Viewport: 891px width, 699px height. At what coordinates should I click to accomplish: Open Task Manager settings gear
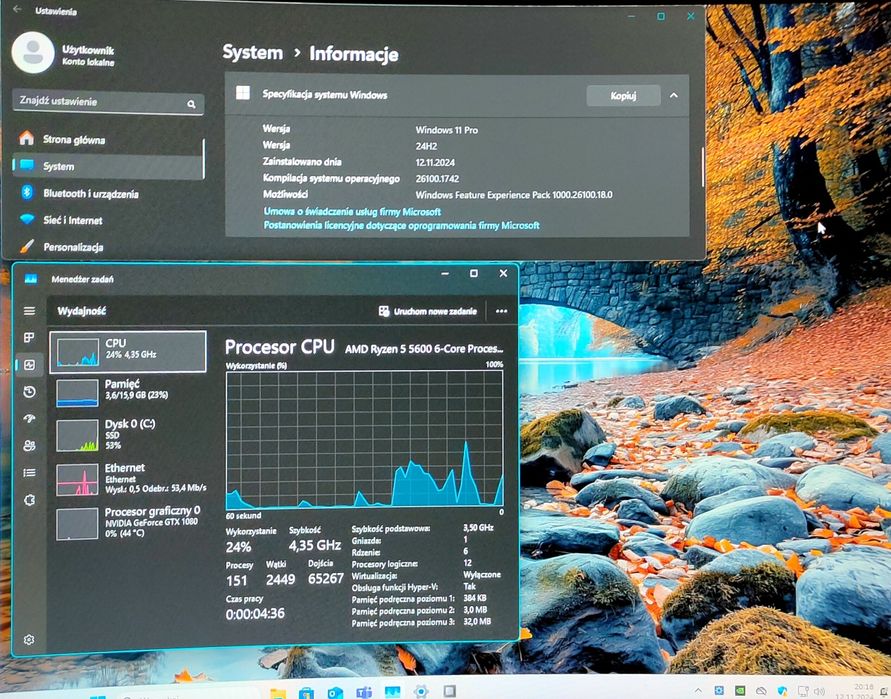[29, 639]
